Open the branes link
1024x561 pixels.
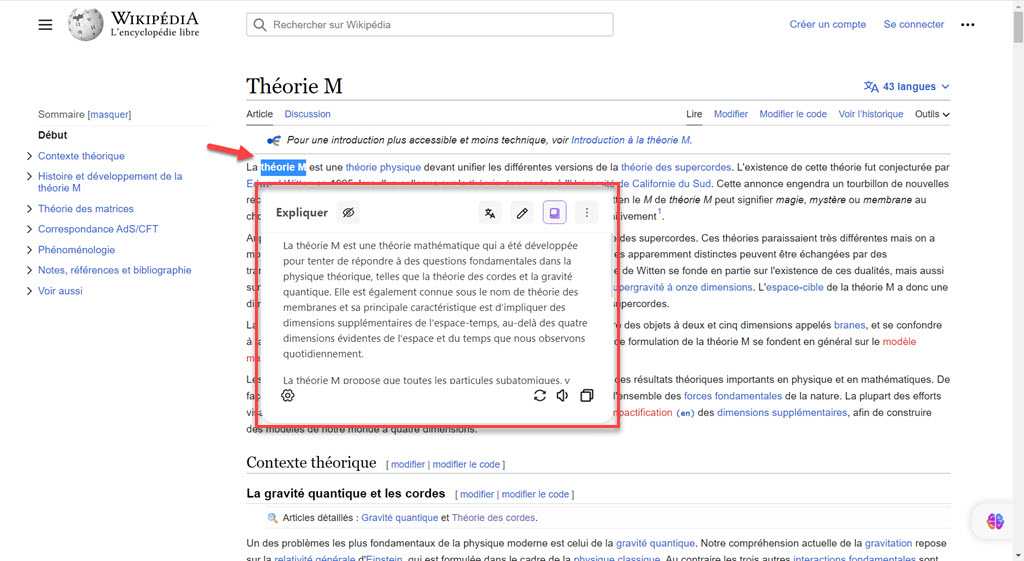tap(849, 325)
